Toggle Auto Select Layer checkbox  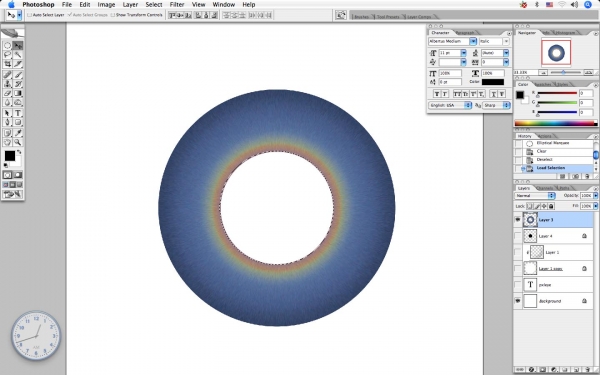point(29,15)
